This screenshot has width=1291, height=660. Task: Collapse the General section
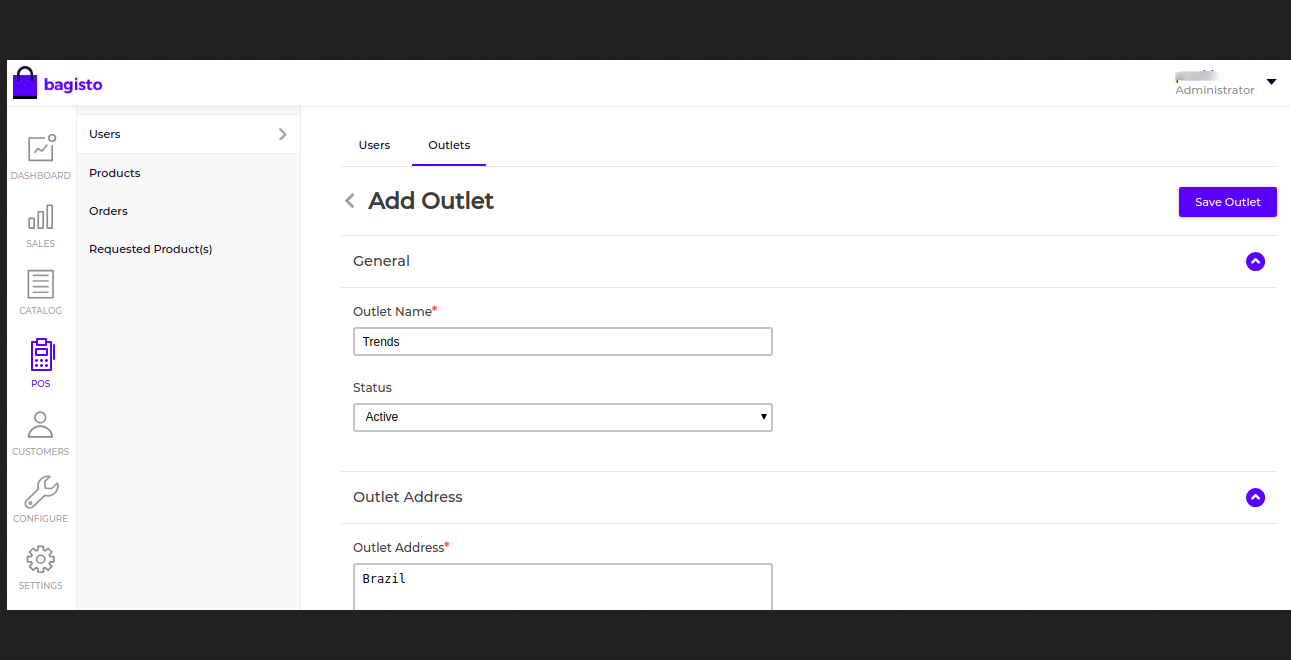click(x=1255, y=261)
